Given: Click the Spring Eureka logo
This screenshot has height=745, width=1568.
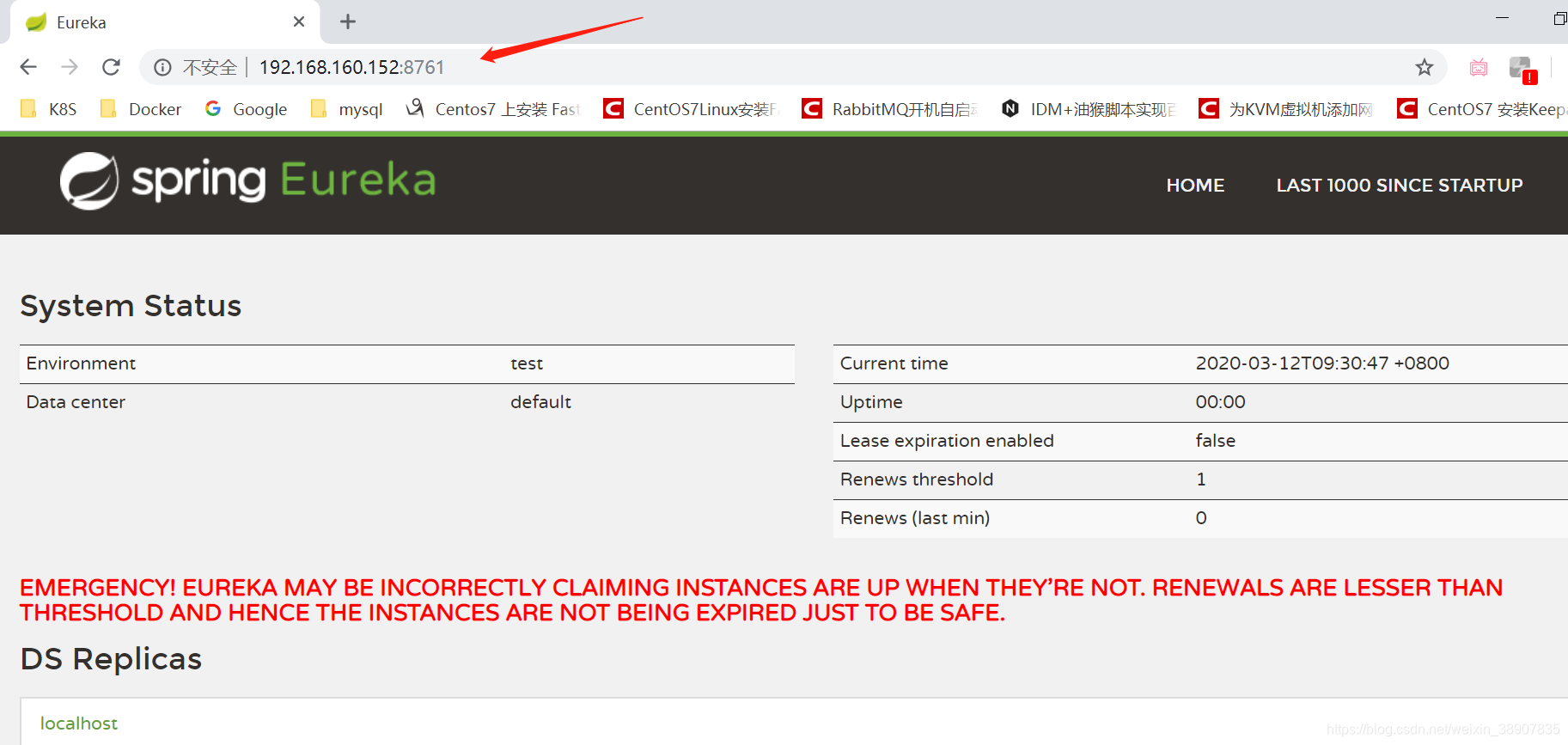Looking at the screenshot, I should (247, 180).
